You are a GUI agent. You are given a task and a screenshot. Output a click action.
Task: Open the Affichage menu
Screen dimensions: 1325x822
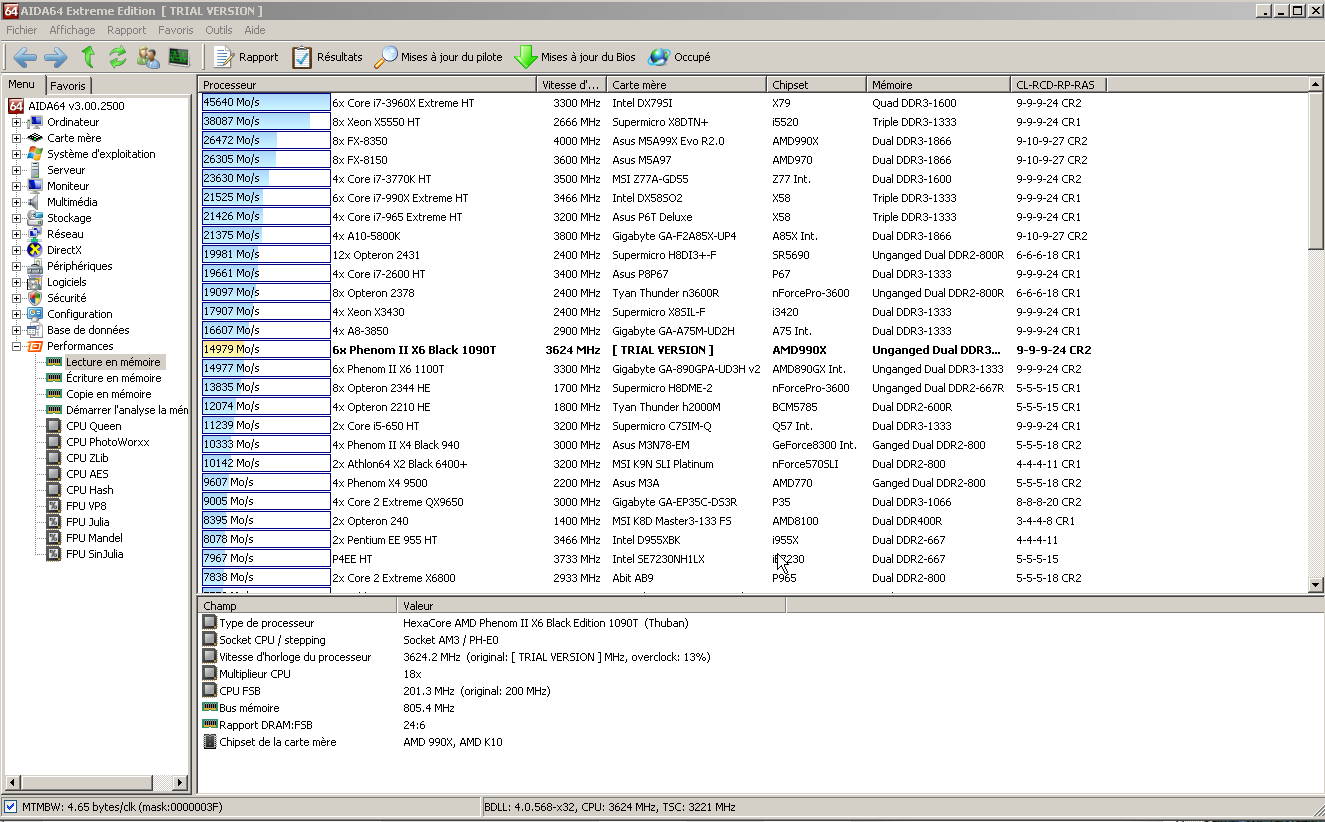72,30
